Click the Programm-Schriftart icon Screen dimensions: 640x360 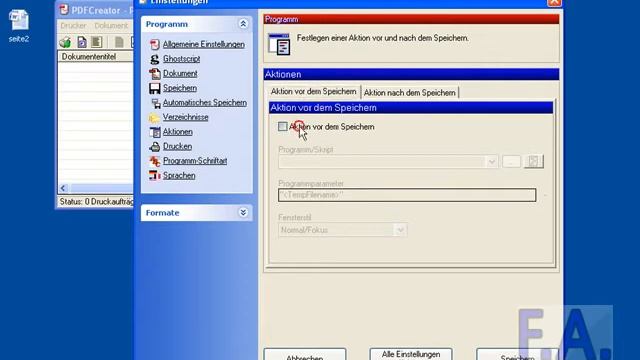(155, 161)
